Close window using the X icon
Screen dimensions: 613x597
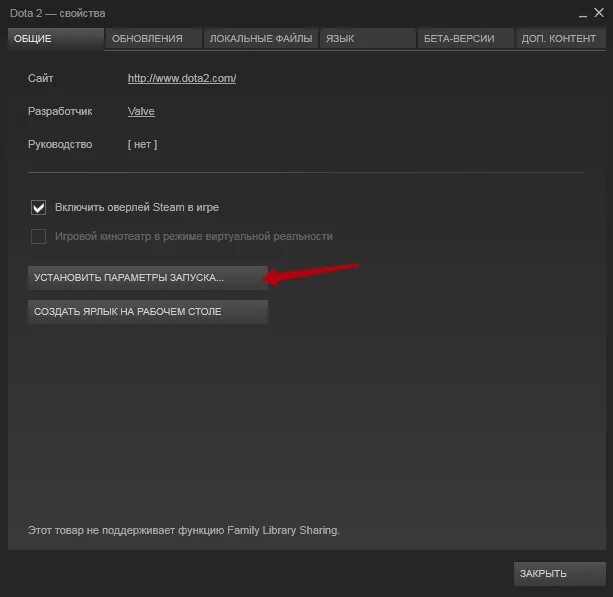pyautogui.click(x=599, y=13)
